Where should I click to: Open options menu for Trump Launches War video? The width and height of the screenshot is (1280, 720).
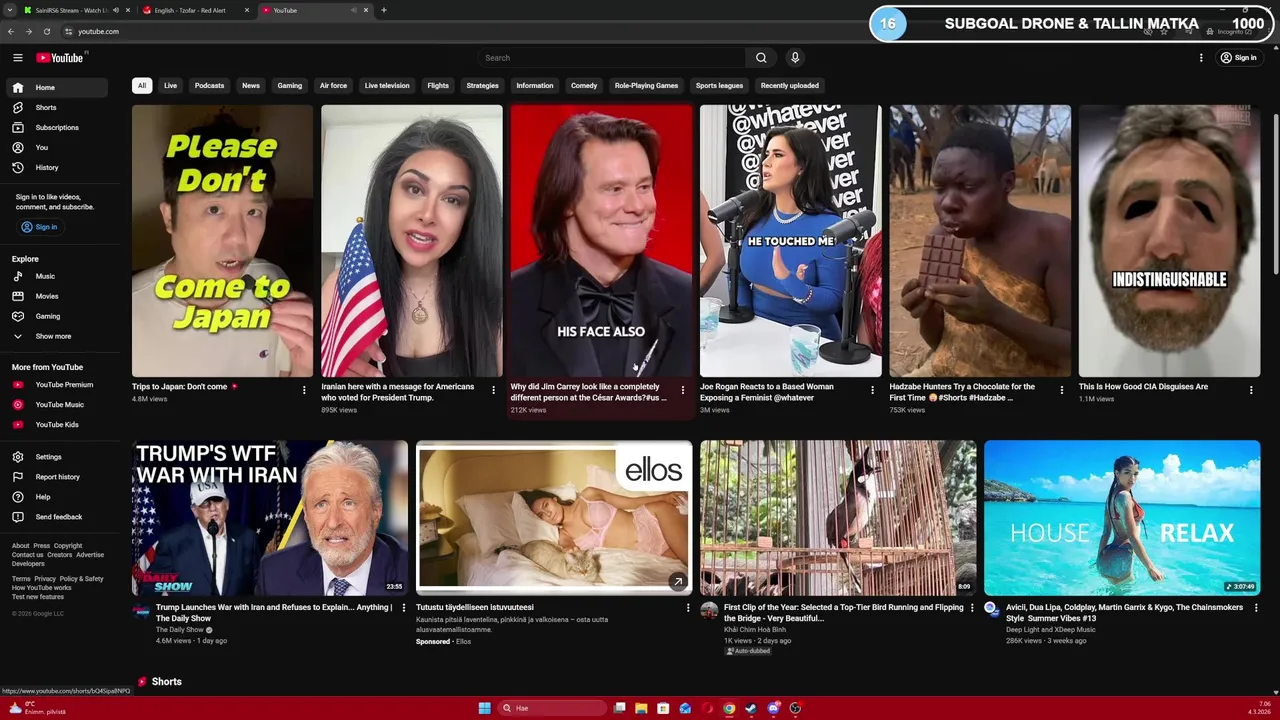coord(404,607)
